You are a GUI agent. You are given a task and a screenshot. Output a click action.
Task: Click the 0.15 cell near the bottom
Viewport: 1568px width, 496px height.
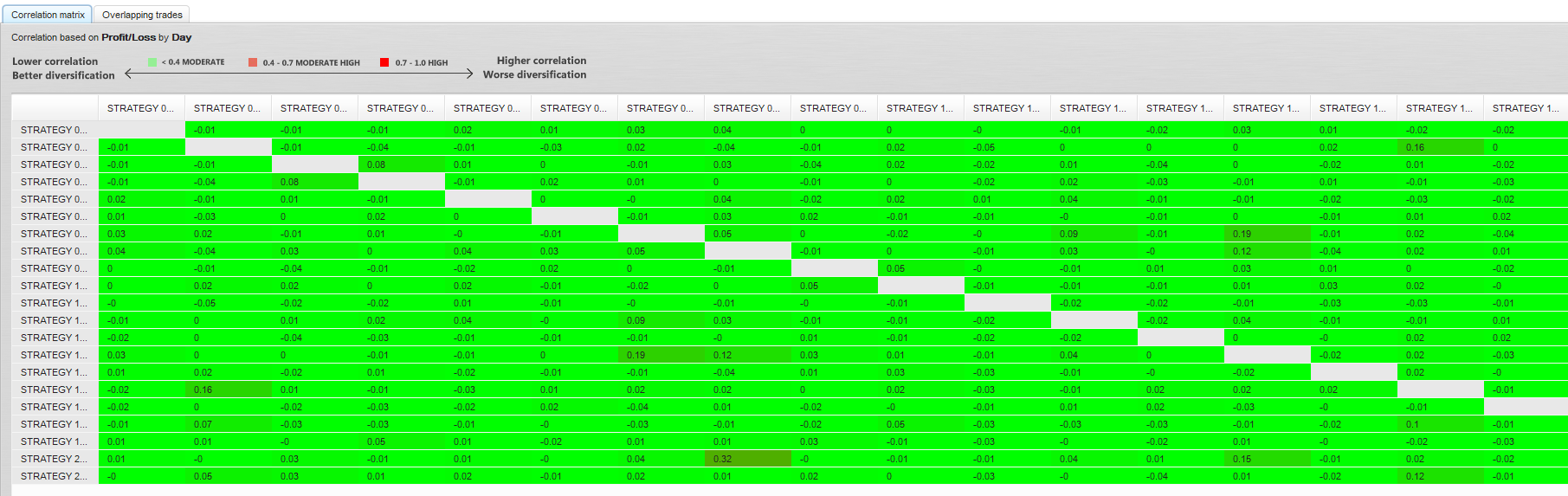tap(1268, 459)
